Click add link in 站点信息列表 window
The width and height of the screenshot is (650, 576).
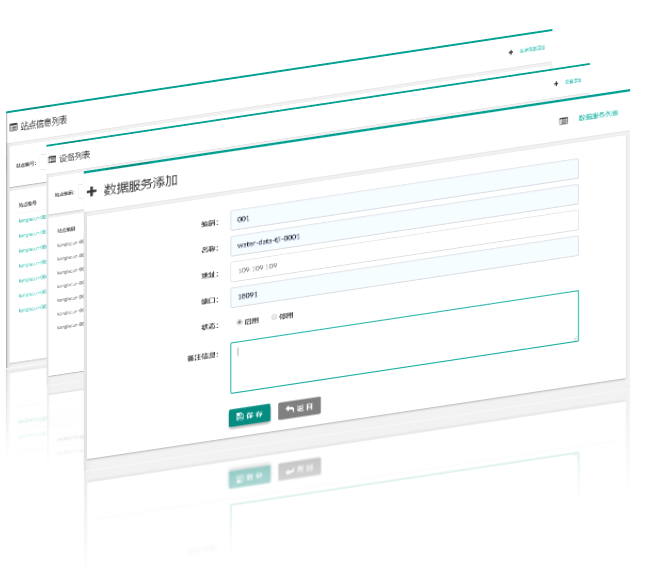532,49
